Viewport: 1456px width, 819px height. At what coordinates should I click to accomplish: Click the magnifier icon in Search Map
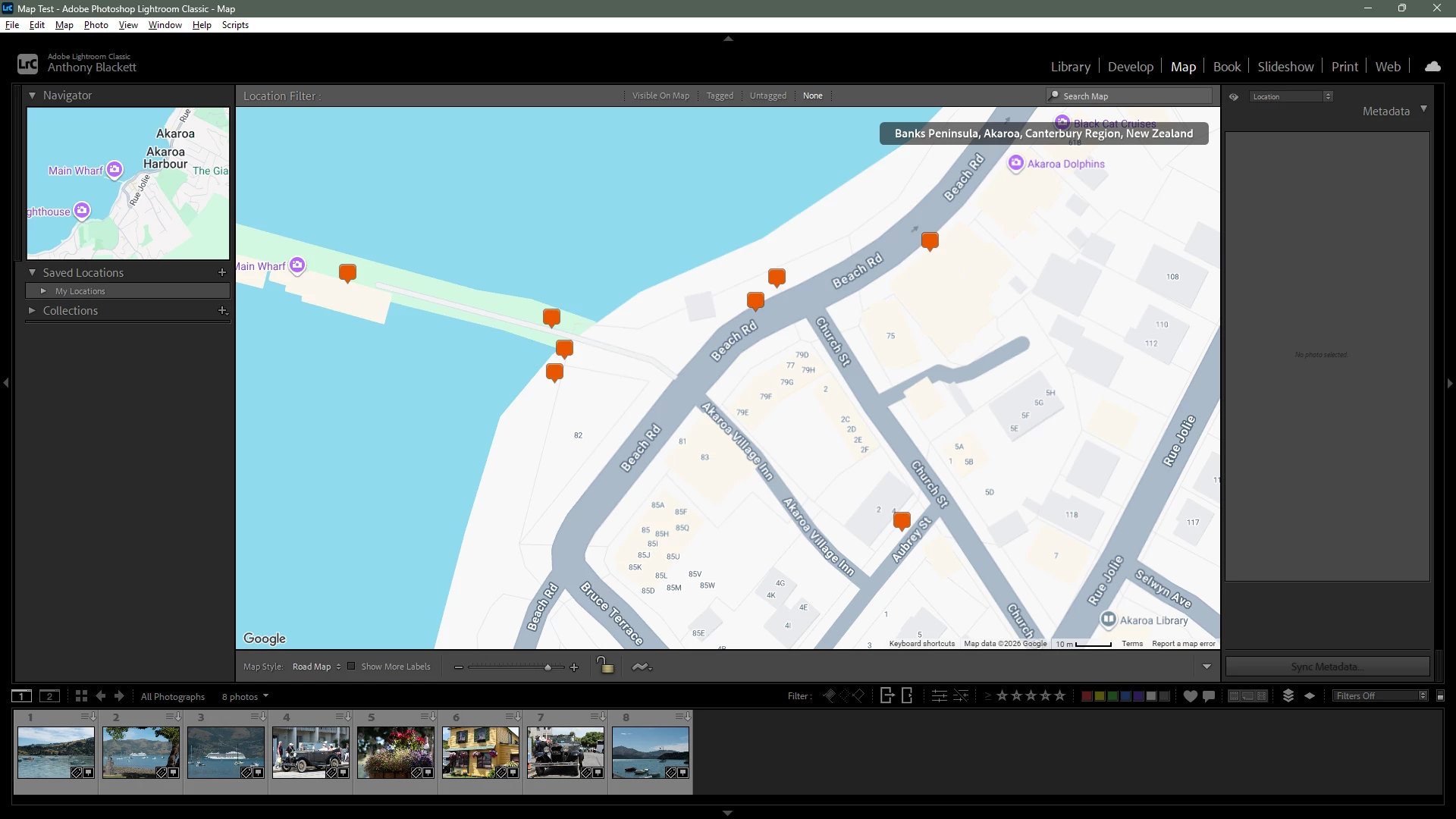pos(1053,96)
